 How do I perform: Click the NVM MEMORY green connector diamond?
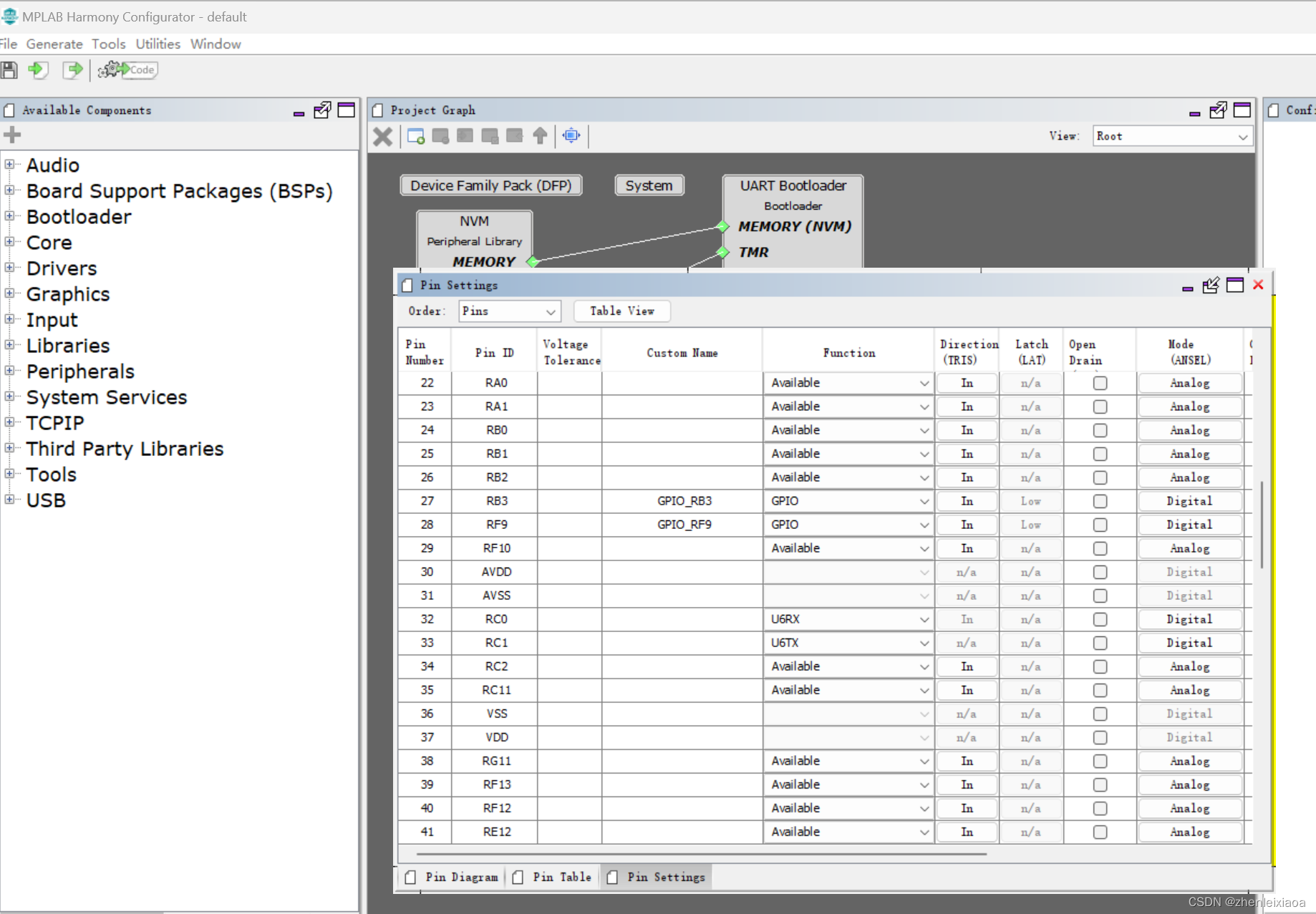pos(532,262)
